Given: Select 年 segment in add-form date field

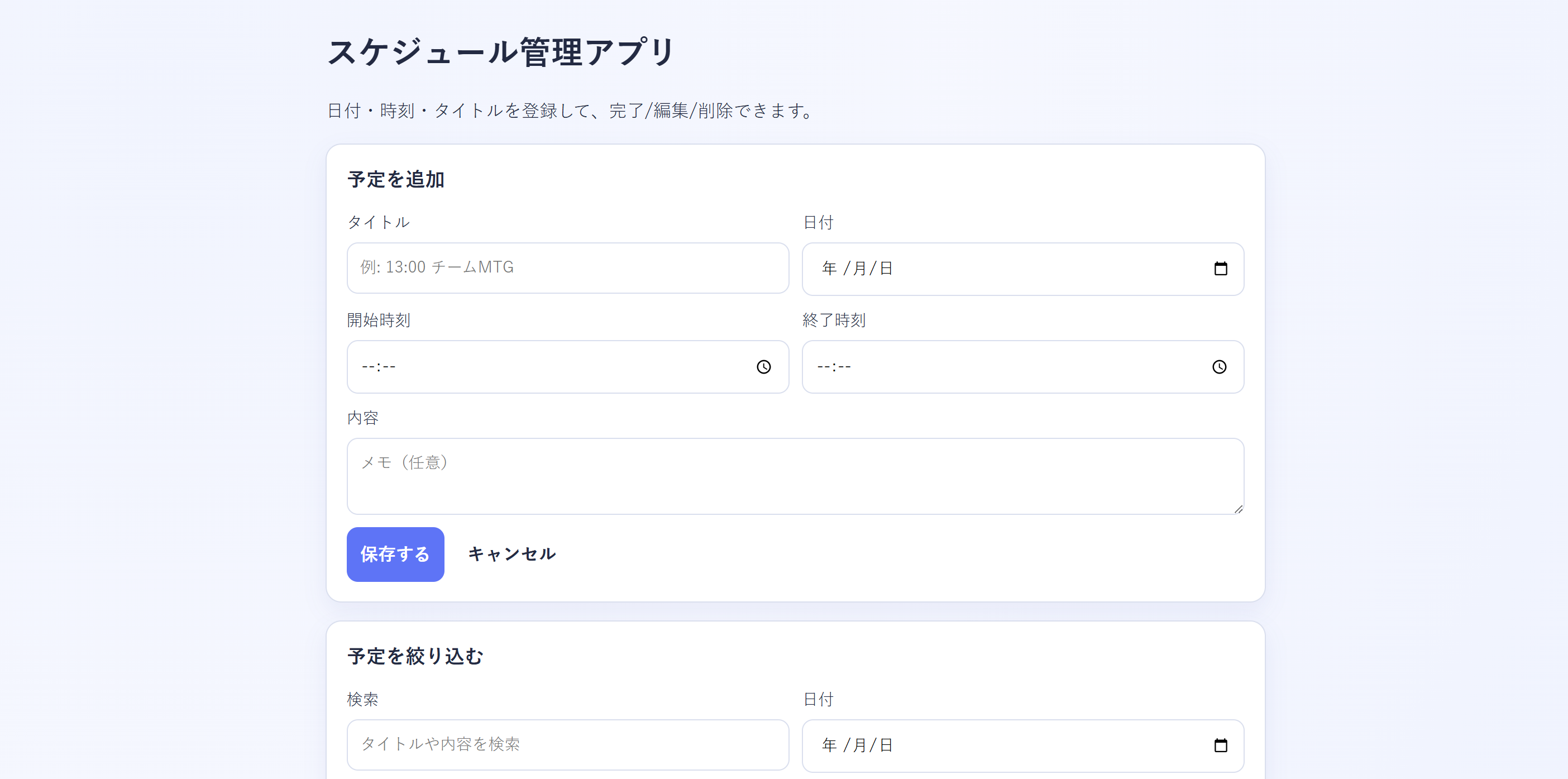Looking at the screenshot, I should pyautogui.click(x=829, y=269).
